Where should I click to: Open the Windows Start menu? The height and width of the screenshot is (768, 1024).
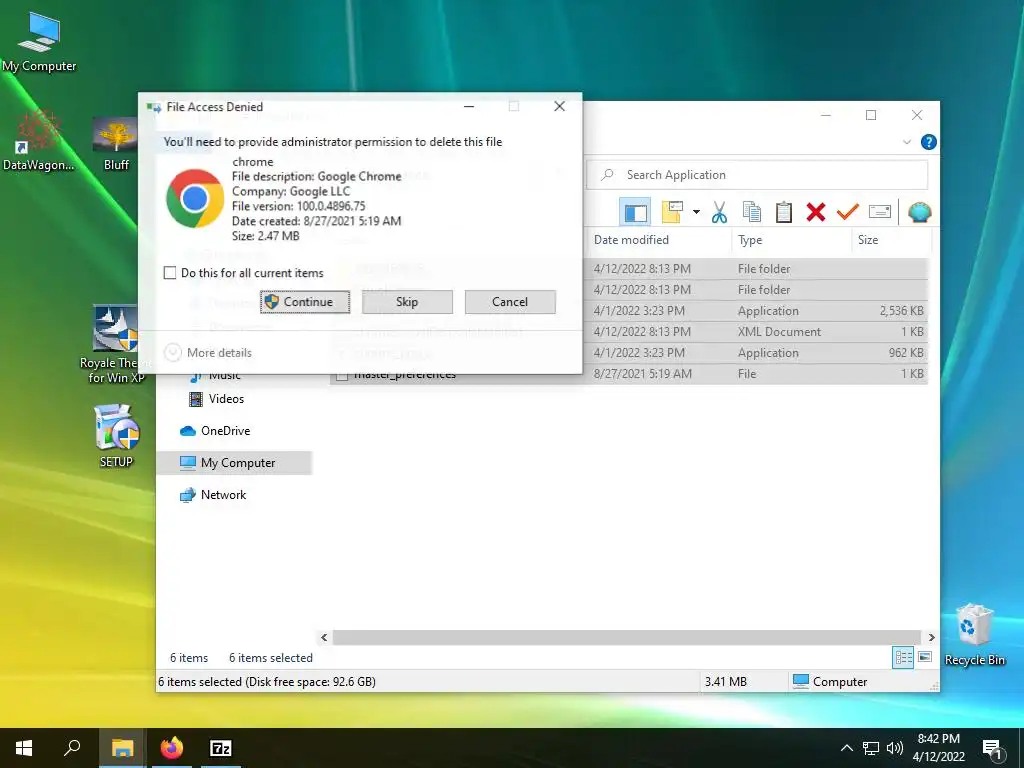pos(24,748)
